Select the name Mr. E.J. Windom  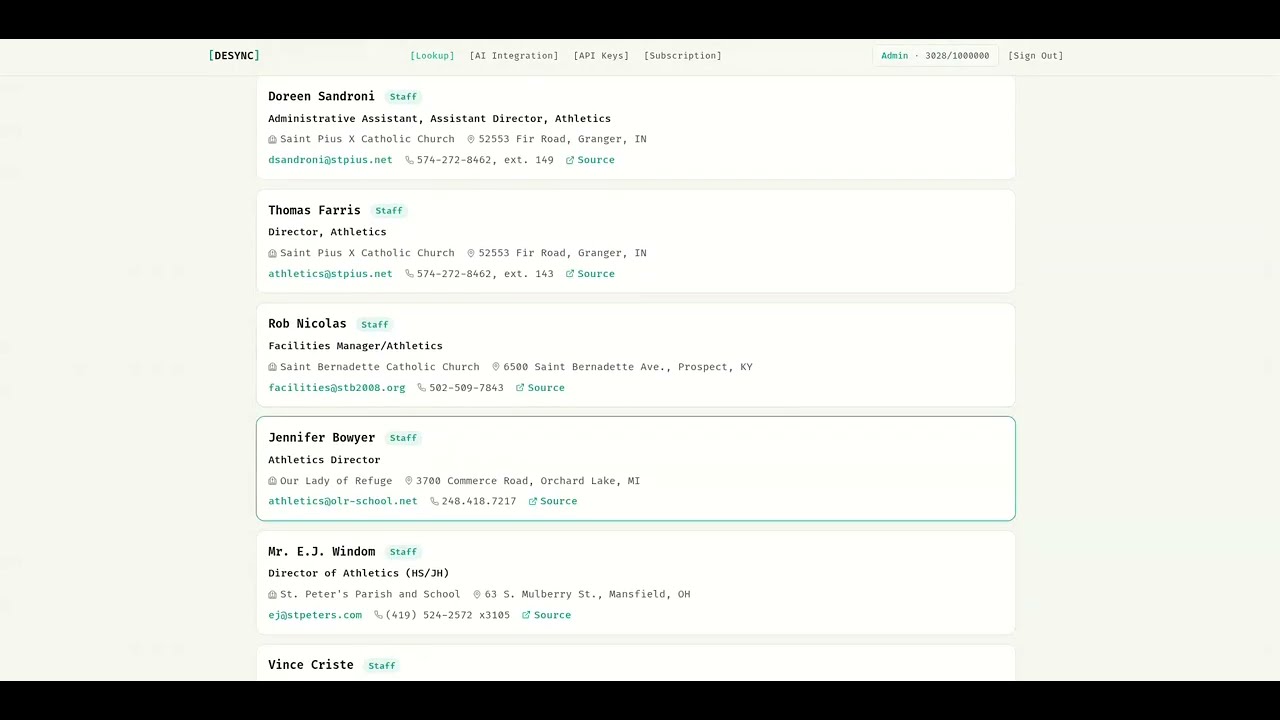tap(321, 552)
